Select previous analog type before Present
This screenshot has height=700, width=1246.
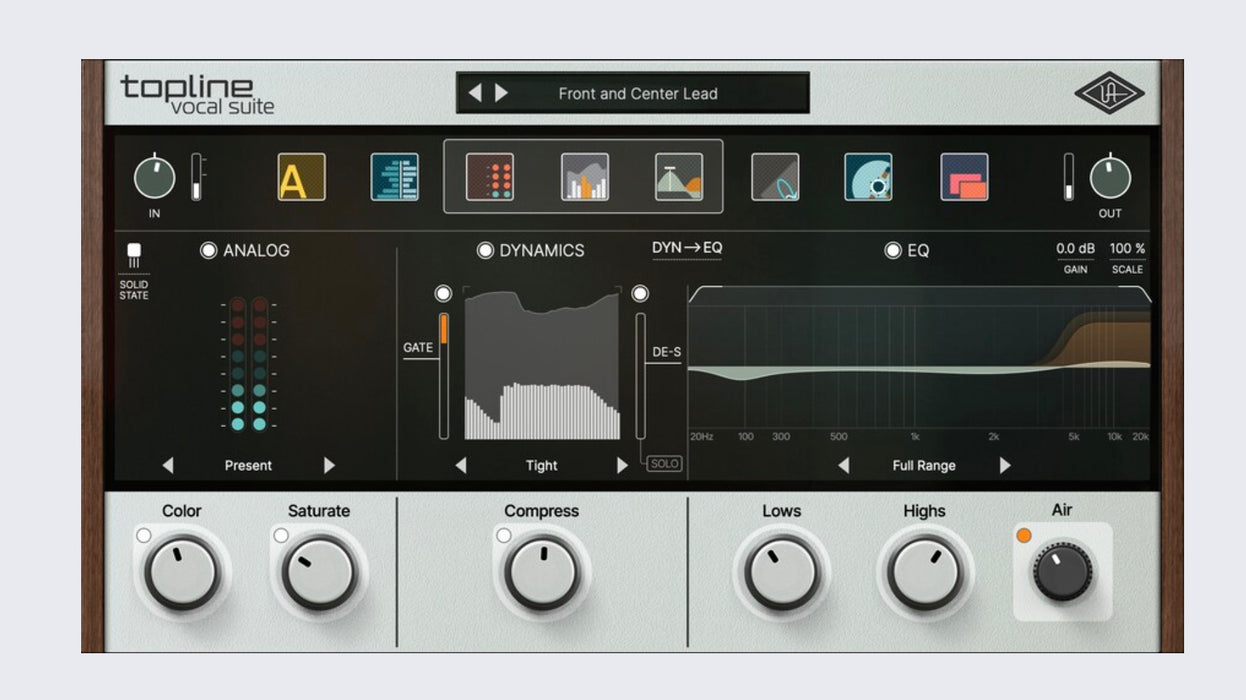pos(167,465)
